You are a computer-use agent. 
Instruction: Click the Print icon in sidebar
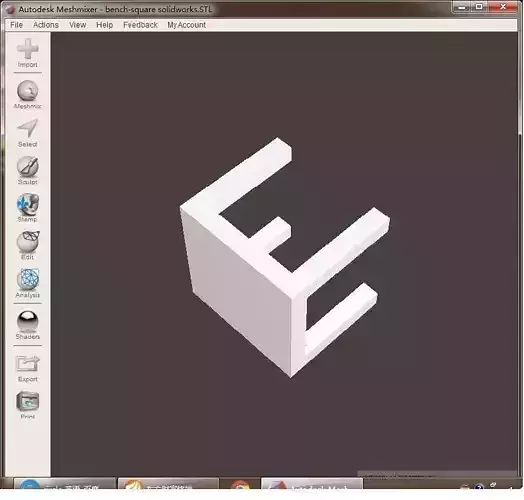28,401
